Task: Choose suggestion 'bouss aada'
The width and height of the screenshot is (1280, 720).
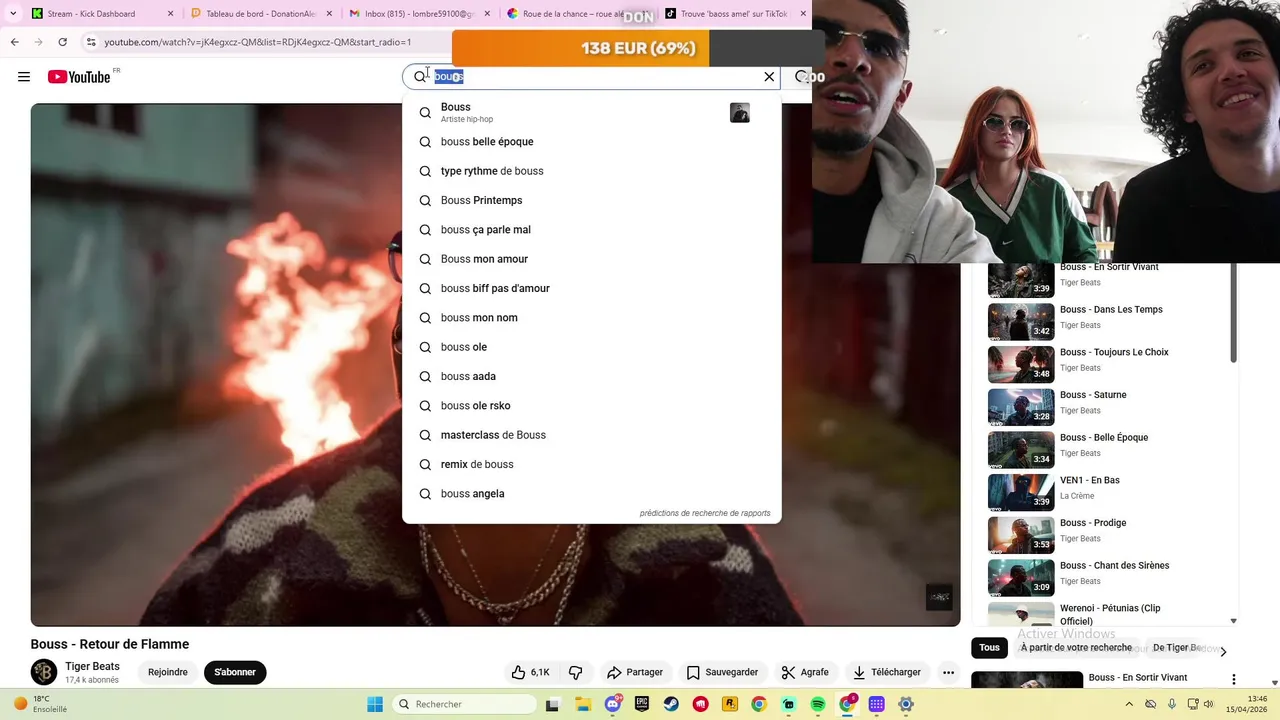Action: [591, 376]
